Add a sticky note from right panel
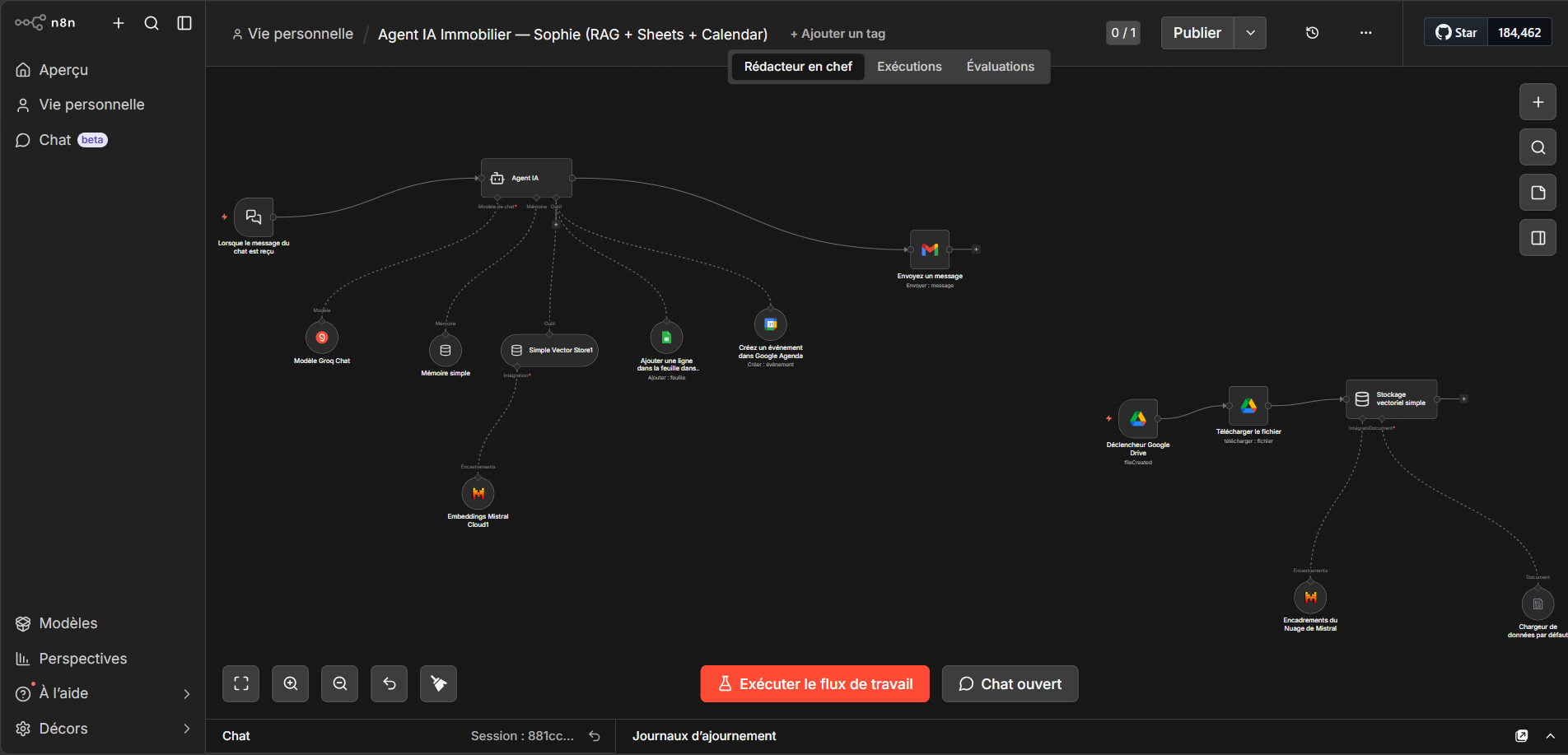The image size is (1568, 755). coord(1538,193)
